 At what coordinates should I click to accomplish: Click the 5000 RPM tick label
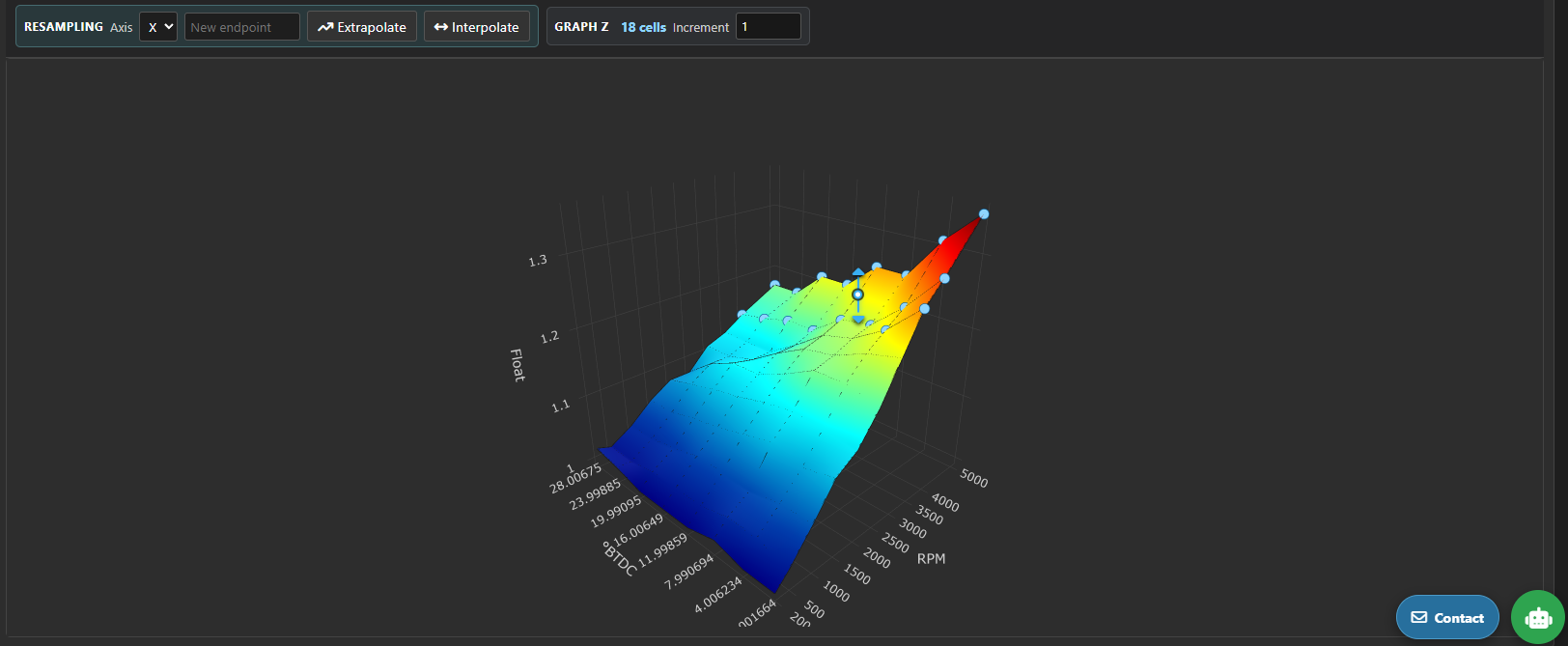pos(973,478)
